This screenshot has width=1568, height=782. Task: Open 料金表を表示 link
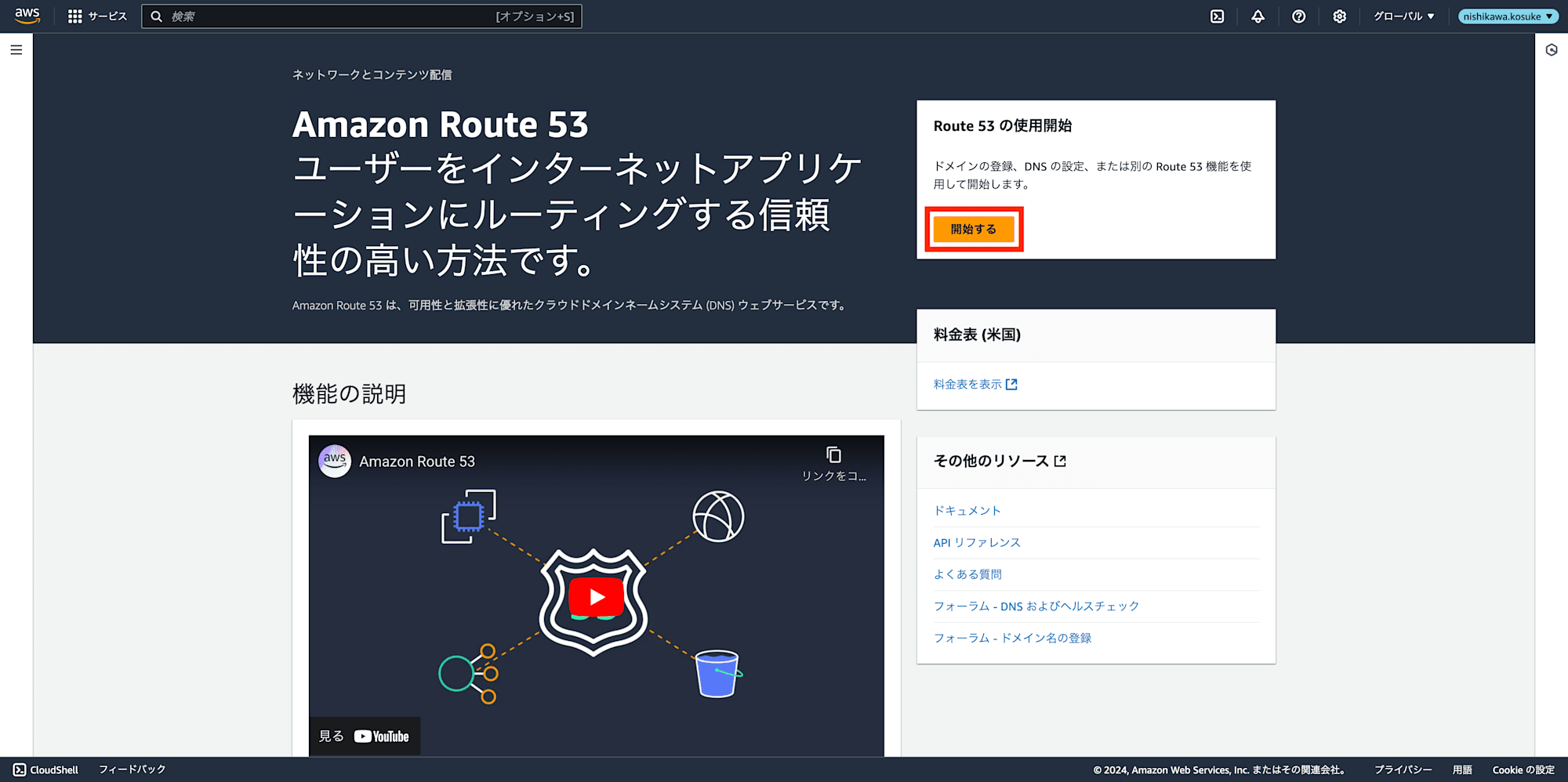tap(967, 384)
